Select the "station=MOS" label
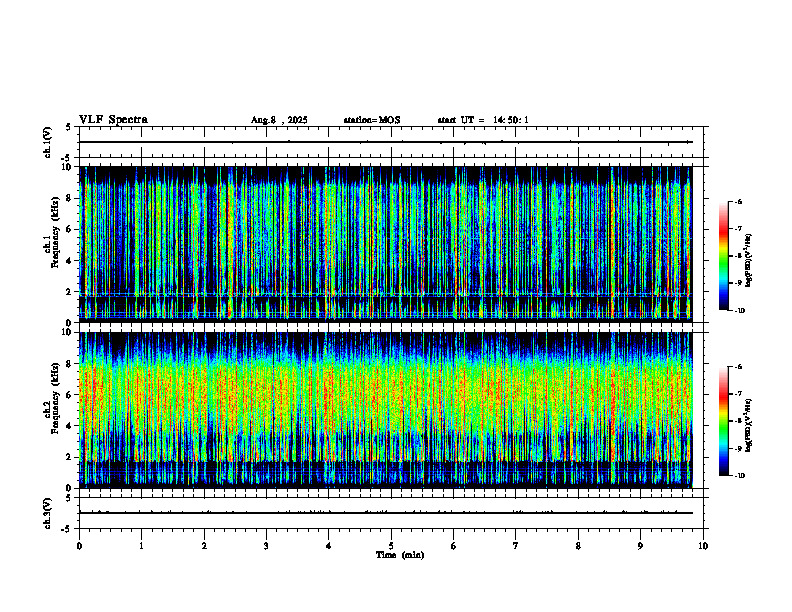Viewport: 792px width, 612px height. pyautogui.click(x=372, y=120)
